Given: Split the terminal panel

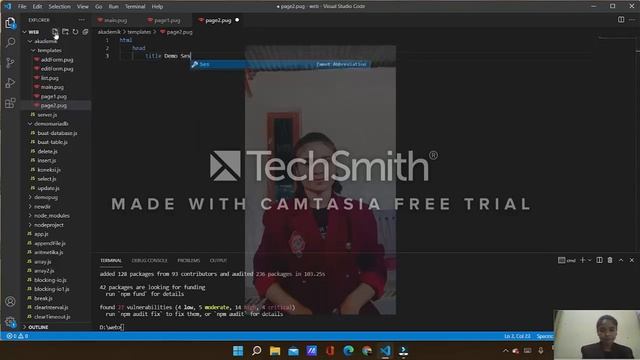Looking at the screenshot, I should pyautogui.click(x=599, y=260).
